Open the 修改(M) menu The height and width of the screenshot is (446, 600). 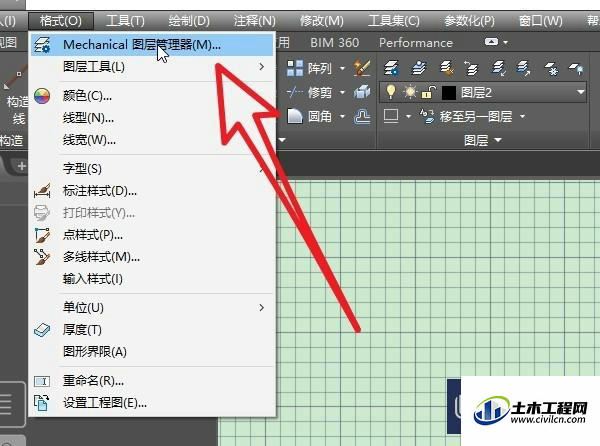tap(321, 21)
